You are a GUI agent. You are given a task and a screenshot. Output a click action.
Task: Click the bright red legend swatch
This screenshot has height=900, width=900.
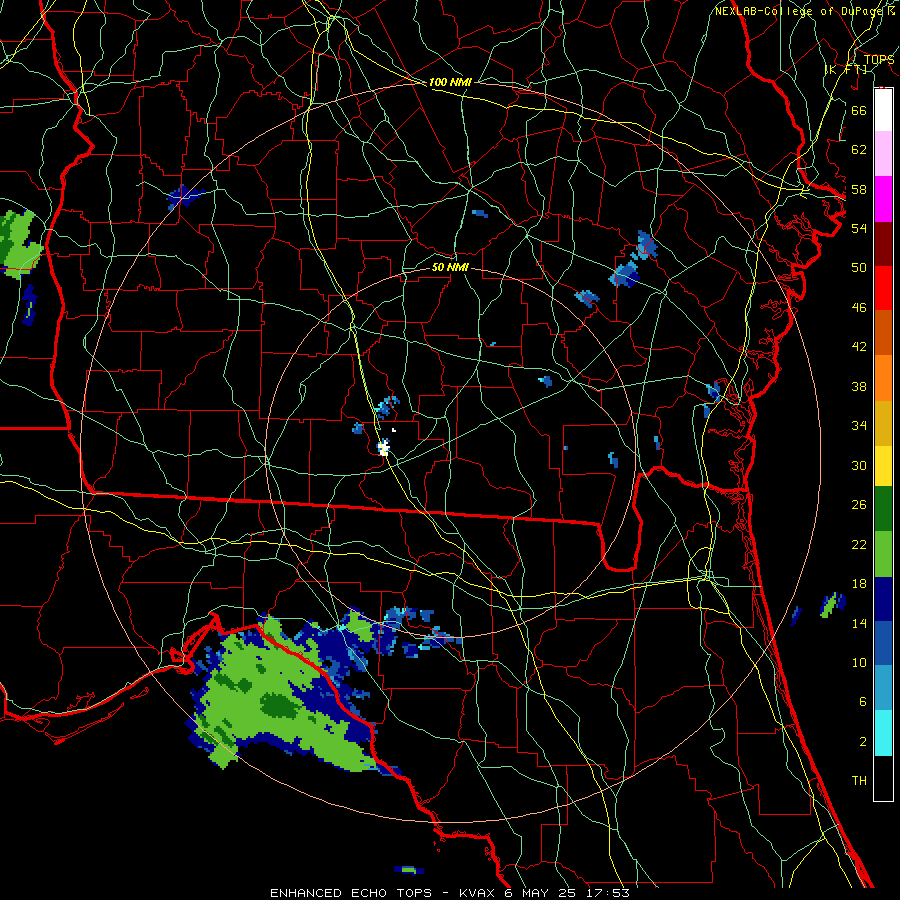coord(883,288)
